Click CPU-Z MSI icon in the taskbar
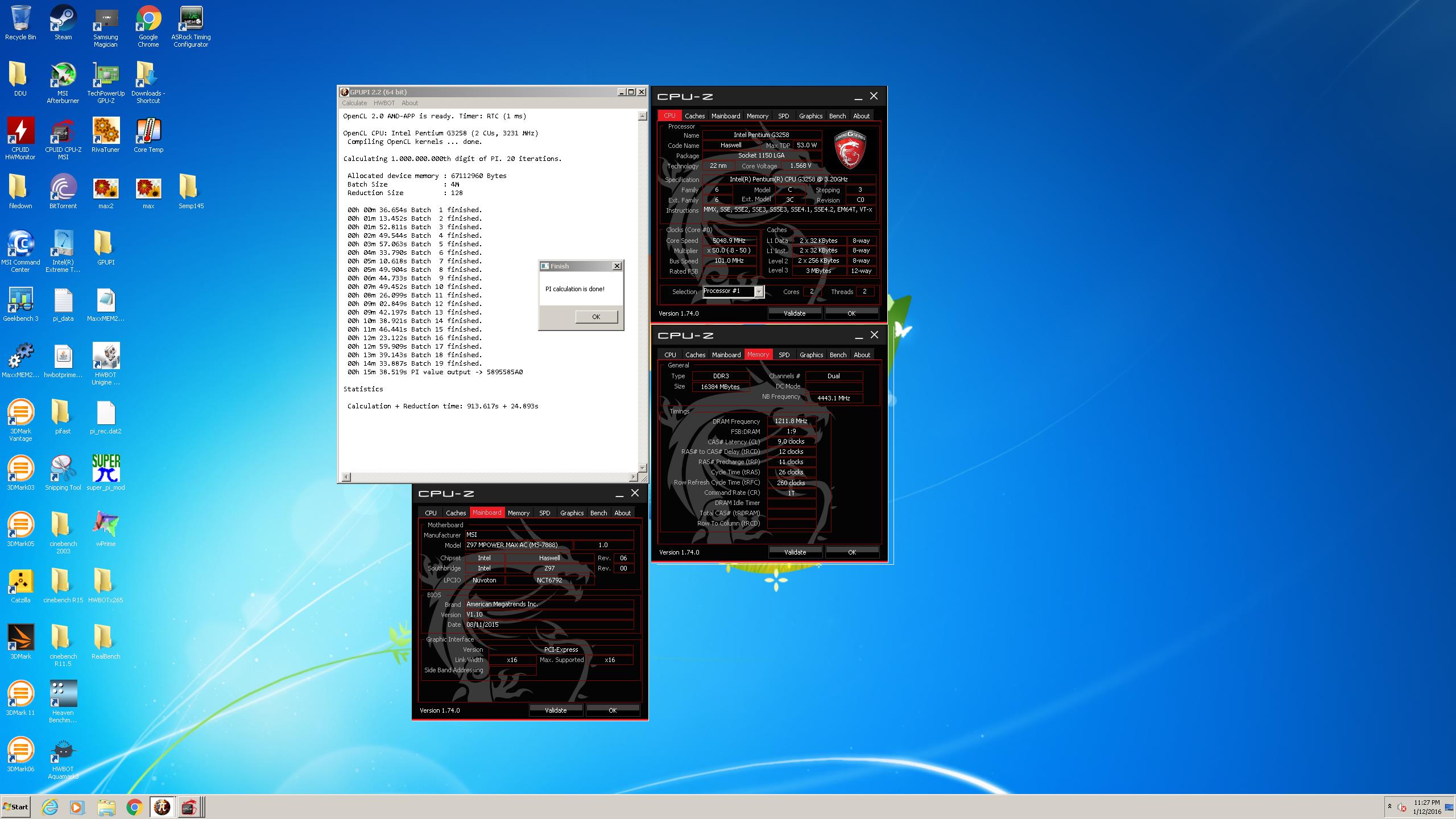1456x819 pixels. pyautogui.click(x=189, y=807)
